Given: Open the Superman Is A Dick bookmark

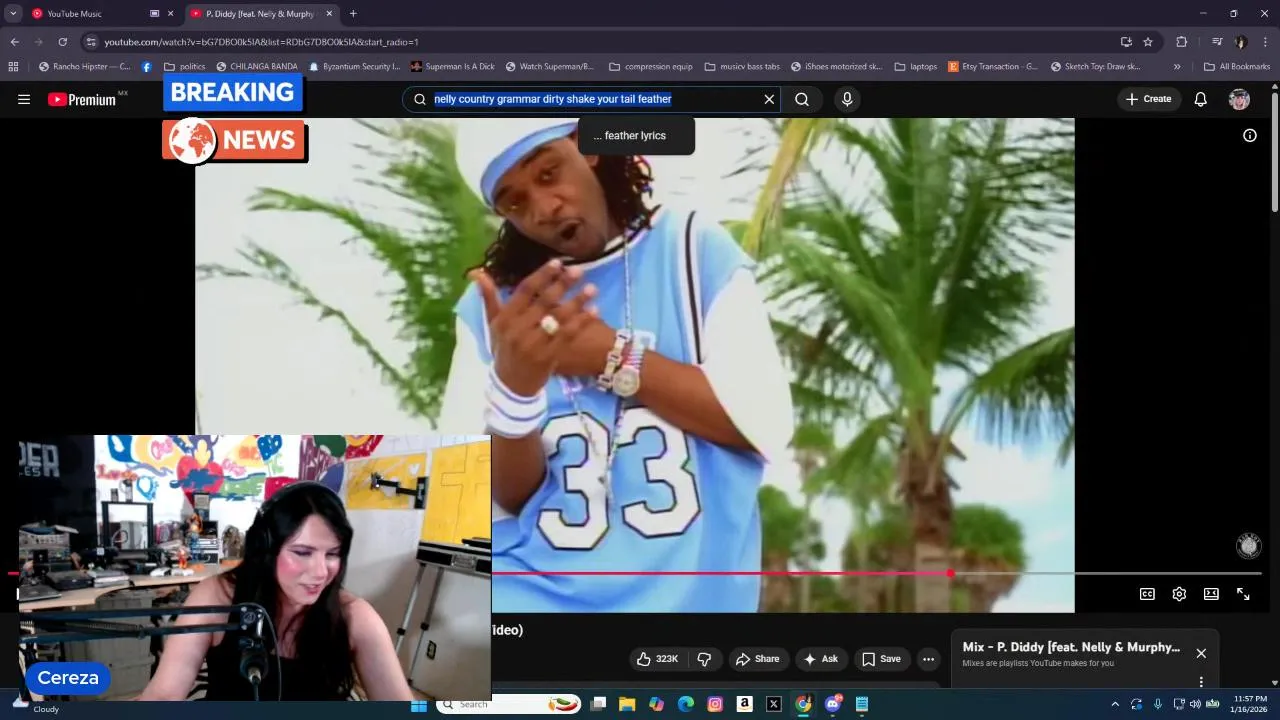Looking at the screenshot, I should 453,67.
